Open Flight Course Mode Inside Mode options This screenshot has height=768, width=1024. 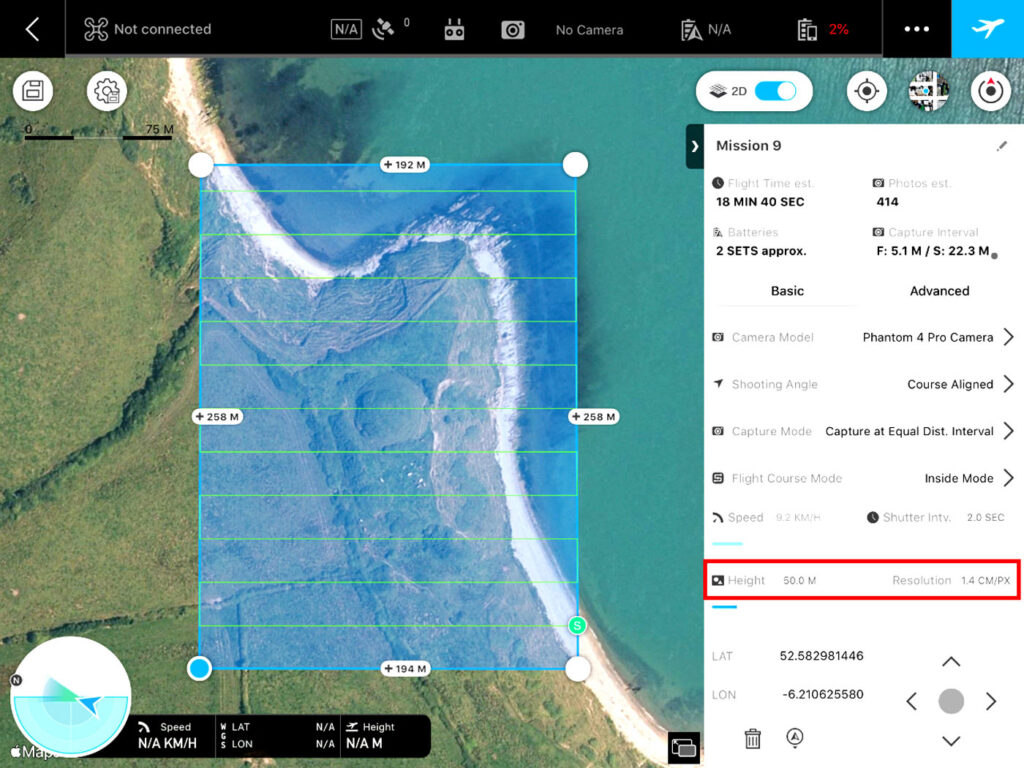(x=862, y=478)
